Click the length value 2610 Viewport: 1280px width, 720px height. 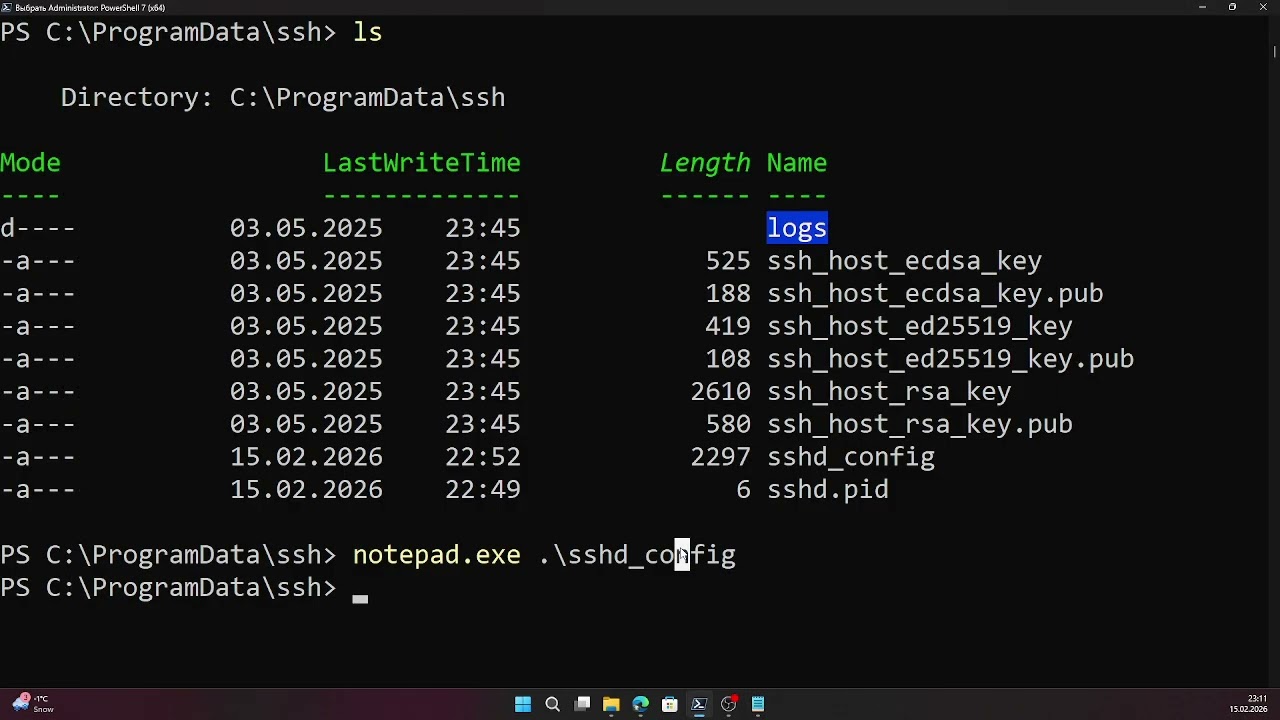[x=720, y=392]
